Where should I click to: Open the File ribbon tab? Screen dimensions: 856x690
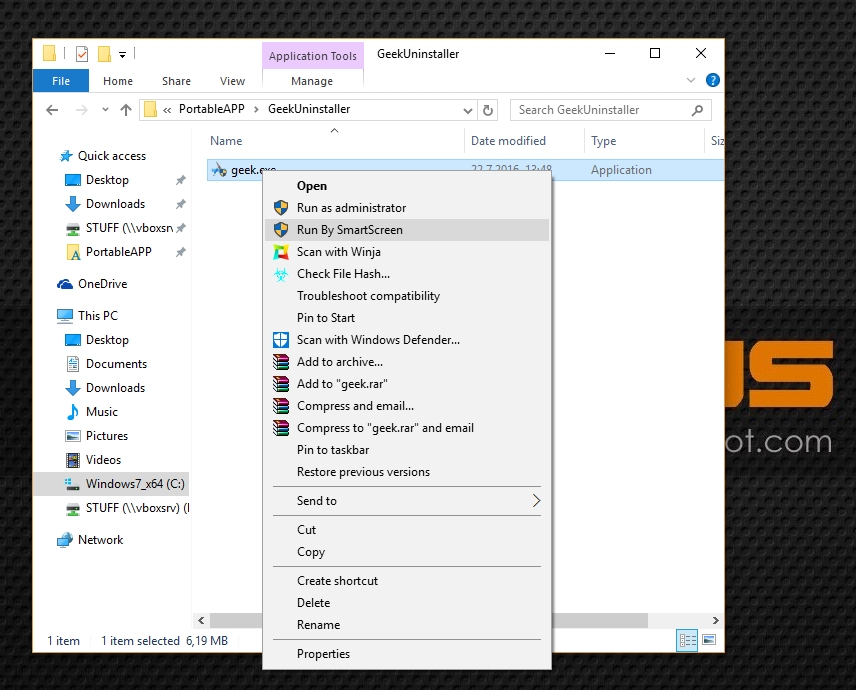[61, 81]
